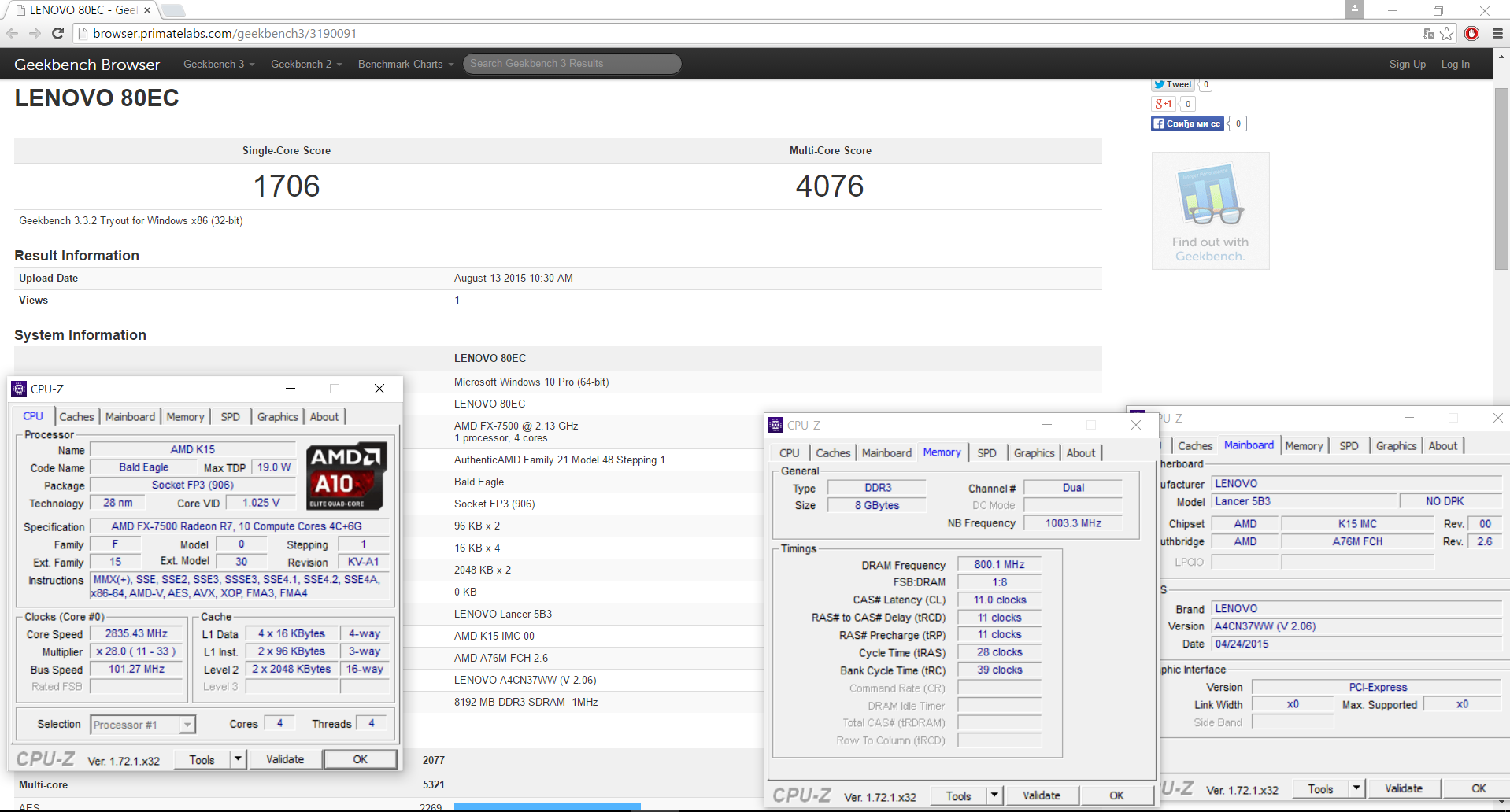The width and height of the screenshot is (1510, 812).
Task: Open About tab in CPU window
Action: pos(324,417)
